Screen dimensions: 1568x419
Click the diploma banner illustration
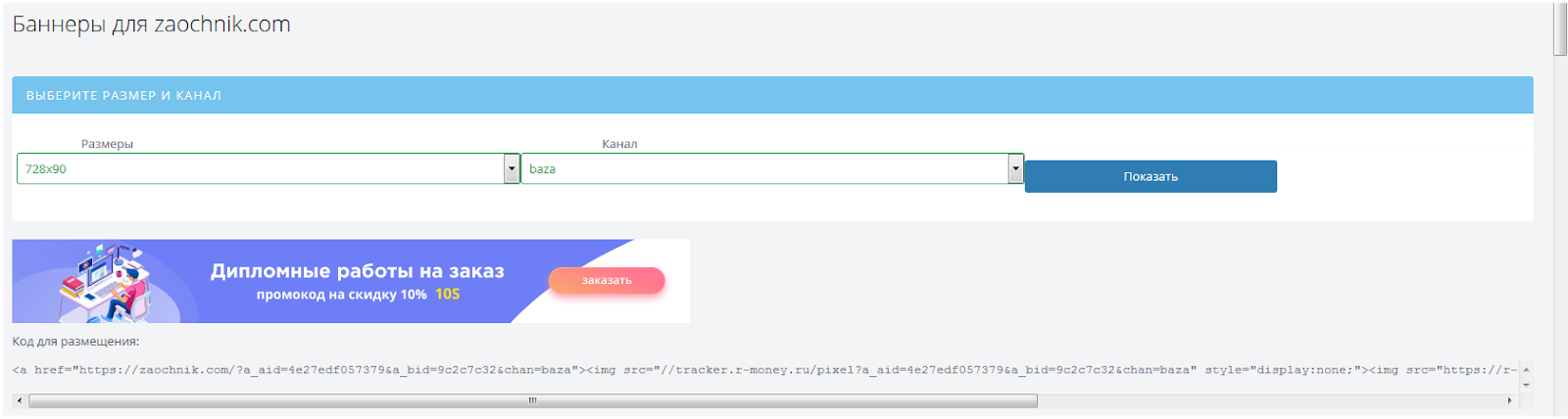[103, 282]
